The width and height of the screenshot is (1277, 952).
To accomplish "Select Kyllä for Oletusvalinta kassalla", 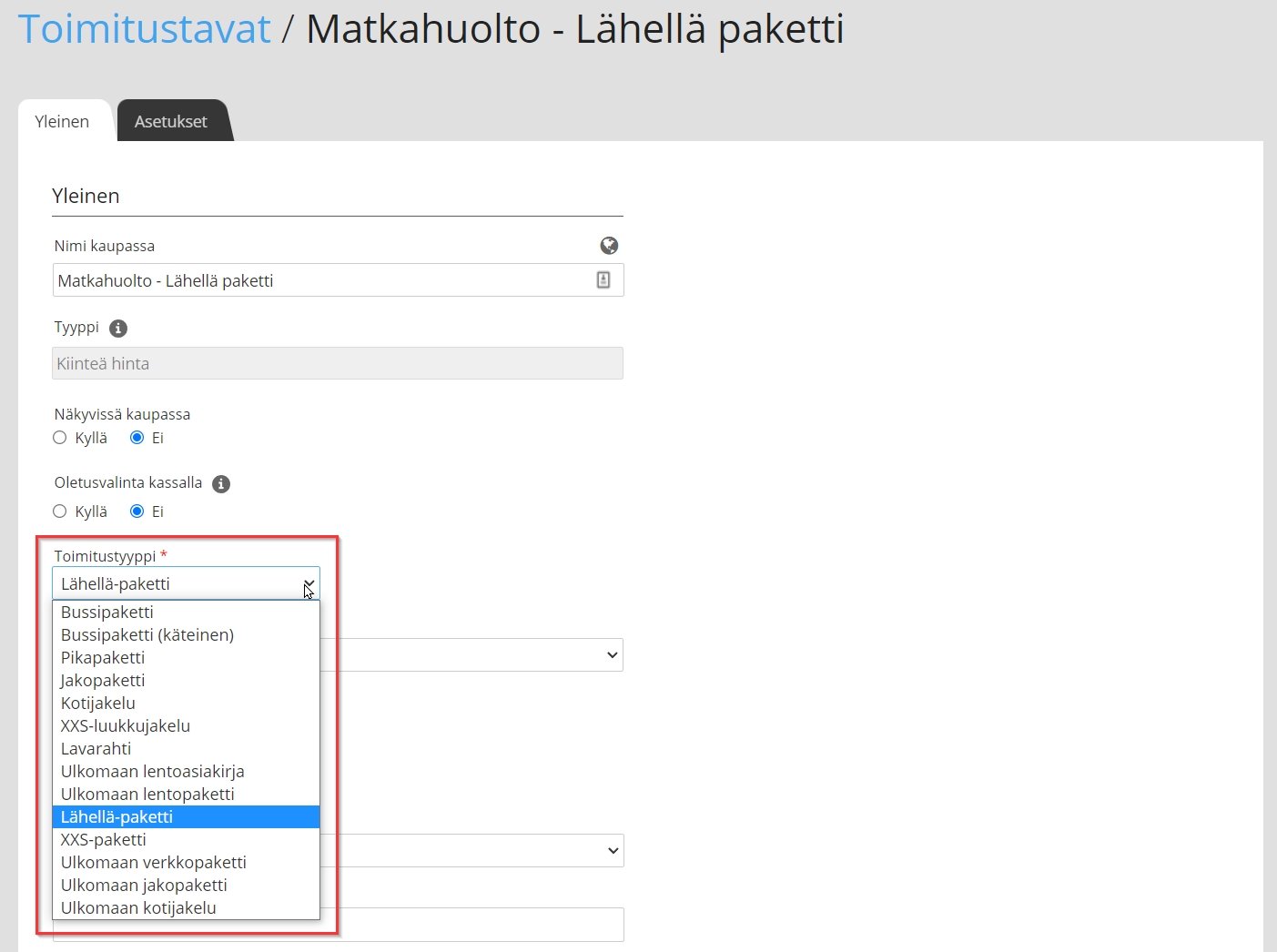I will coord(60,511).
